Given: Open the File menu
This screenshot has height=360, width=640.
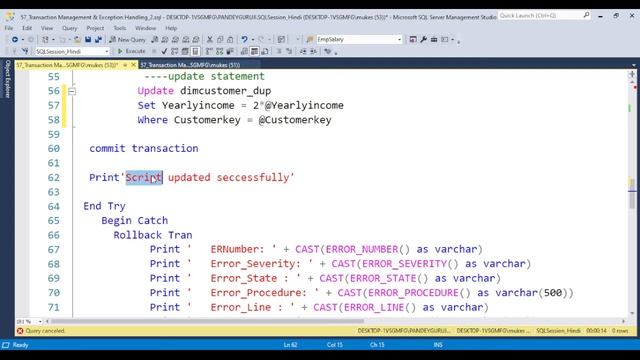Looking at the screenshot, I should click(x=9, y=28).
